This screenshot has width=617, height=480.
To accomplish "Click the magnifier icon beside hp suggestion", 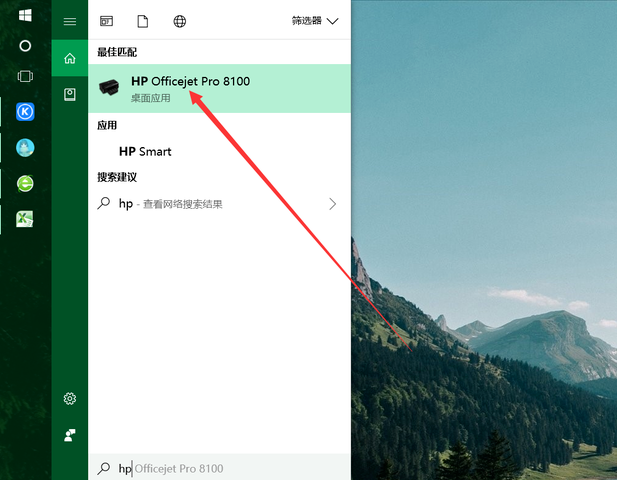I will pyautogui.click(x=104, y=203).
